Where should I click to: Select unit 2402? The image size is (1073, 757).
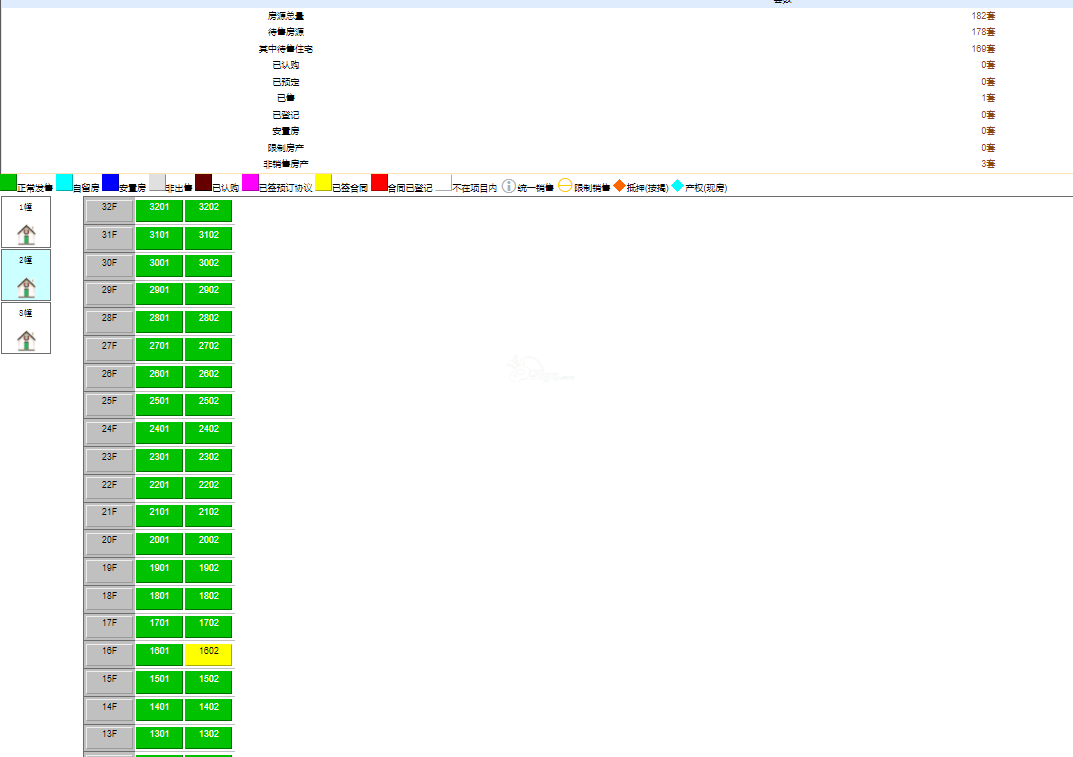209,433
